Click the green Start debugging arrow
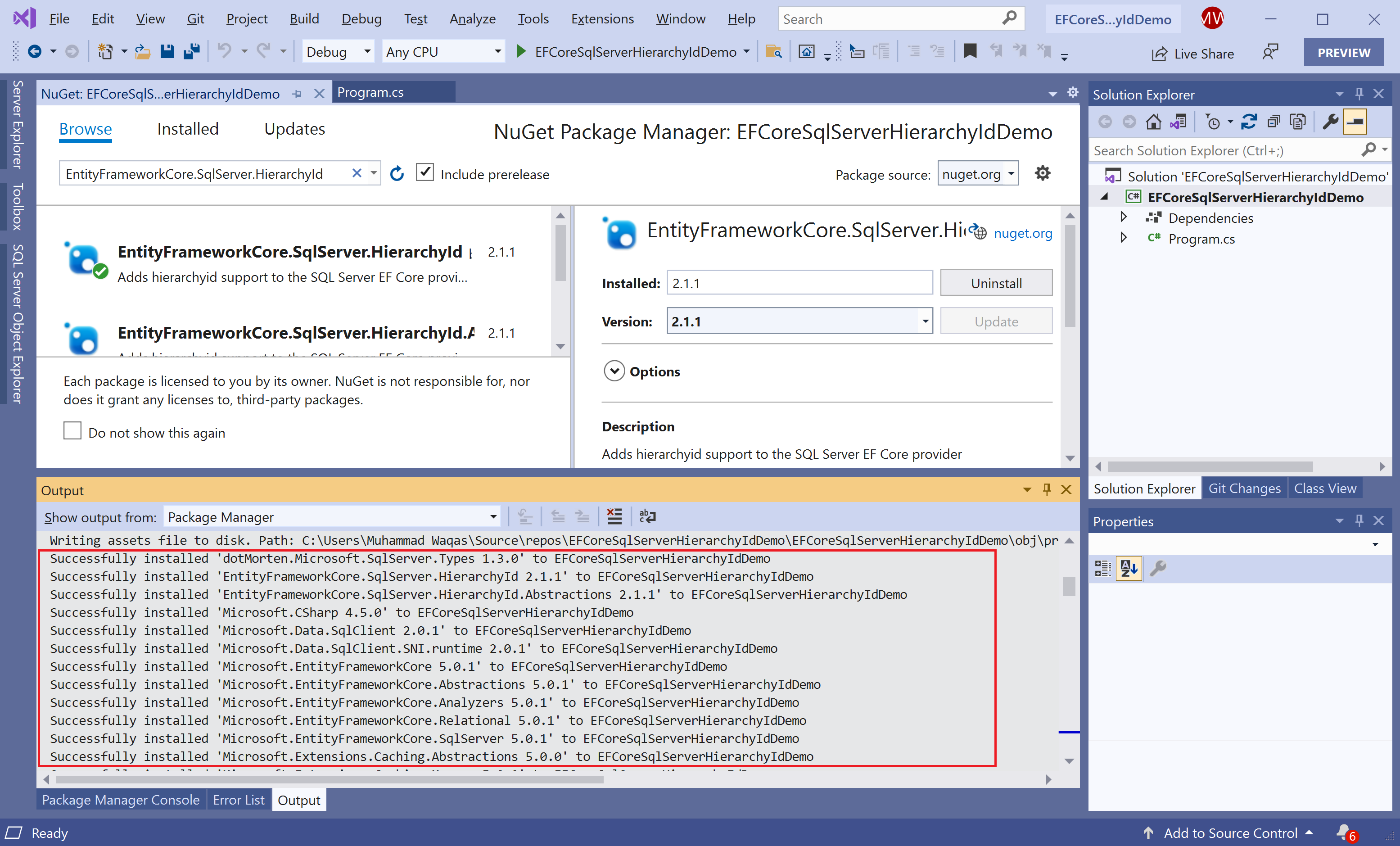Viewport: 1400px width, 846px height. coord(520,52)
